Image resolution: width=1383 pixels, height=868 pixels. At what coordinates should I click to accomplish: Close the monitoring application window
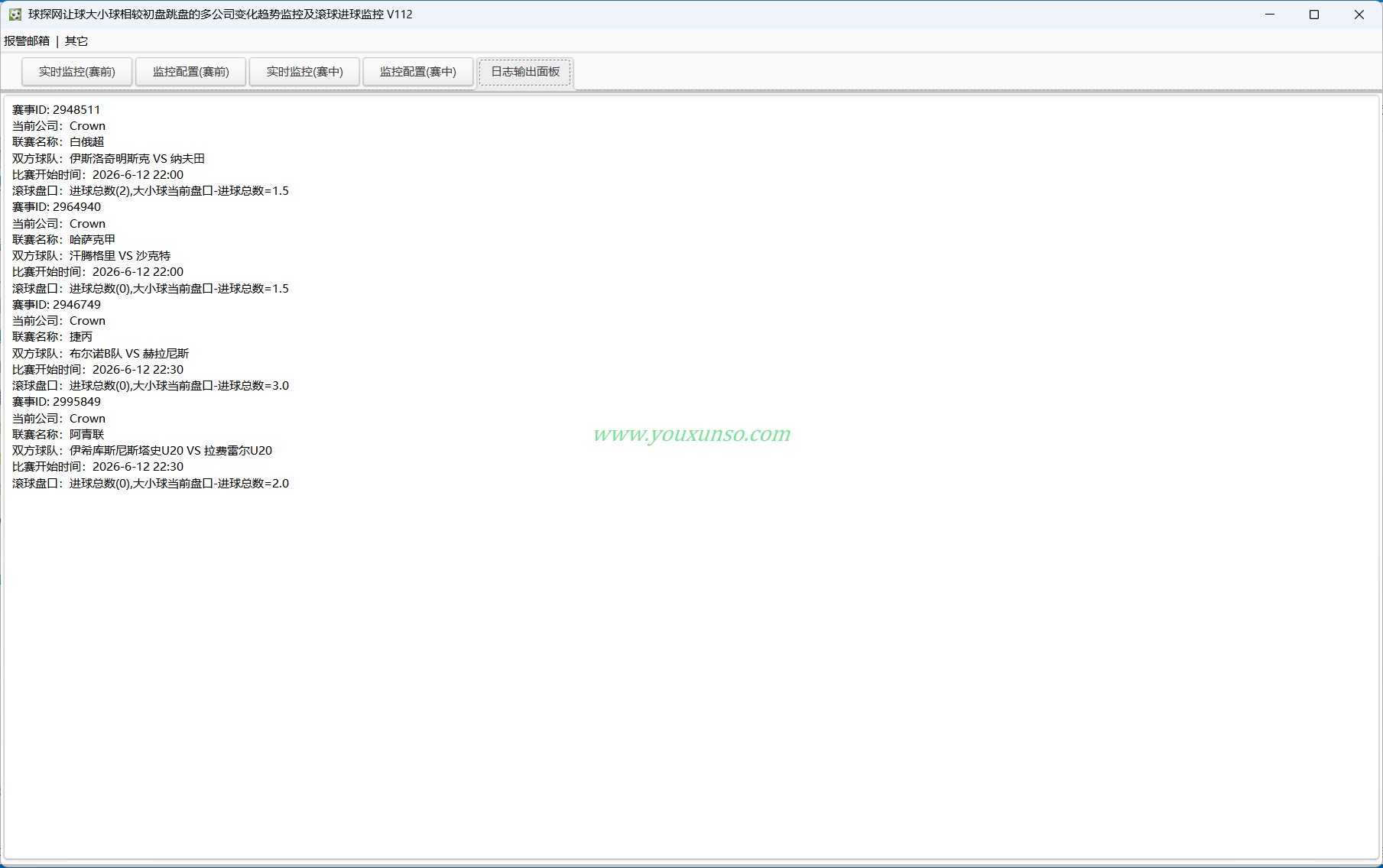pyautogui.click(x=1359, y=15)
